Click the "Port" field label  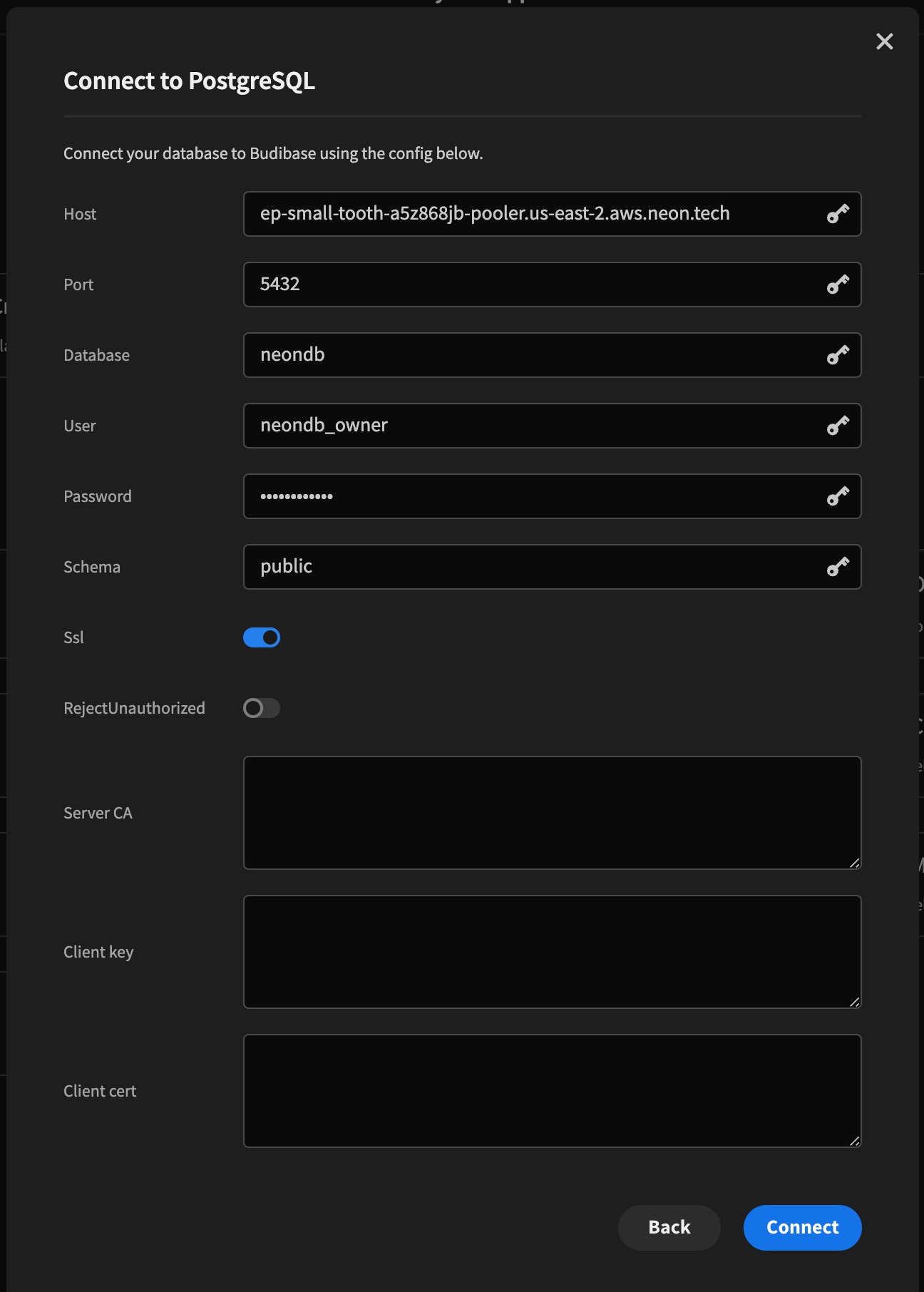click(78, 284)
